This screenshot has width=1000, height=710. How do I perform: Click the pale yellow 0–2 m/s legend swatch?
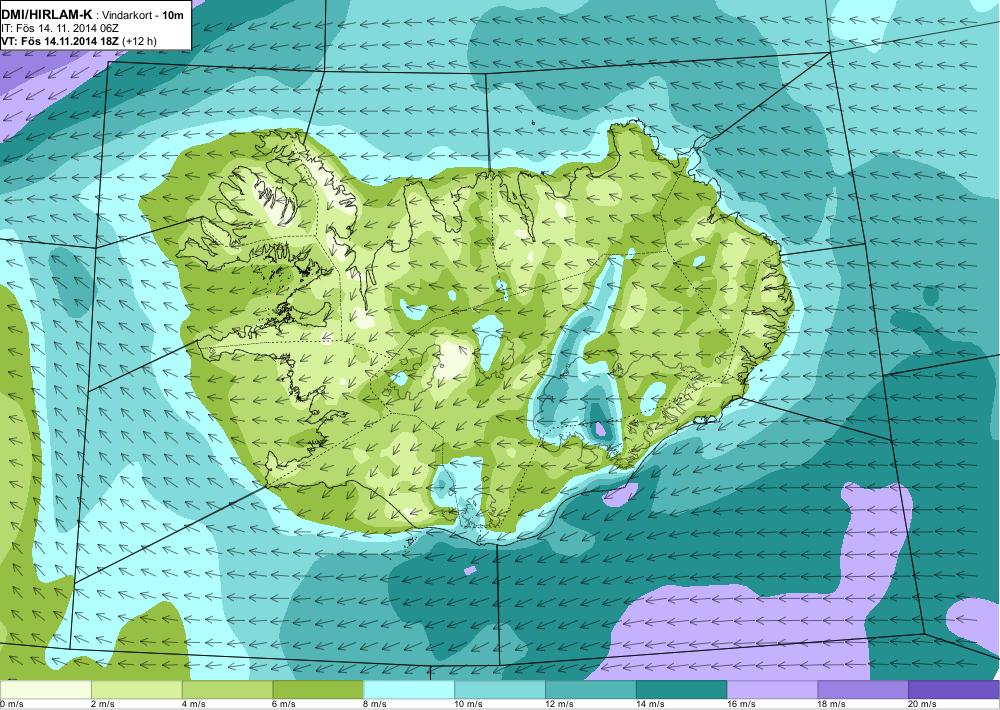45,690
